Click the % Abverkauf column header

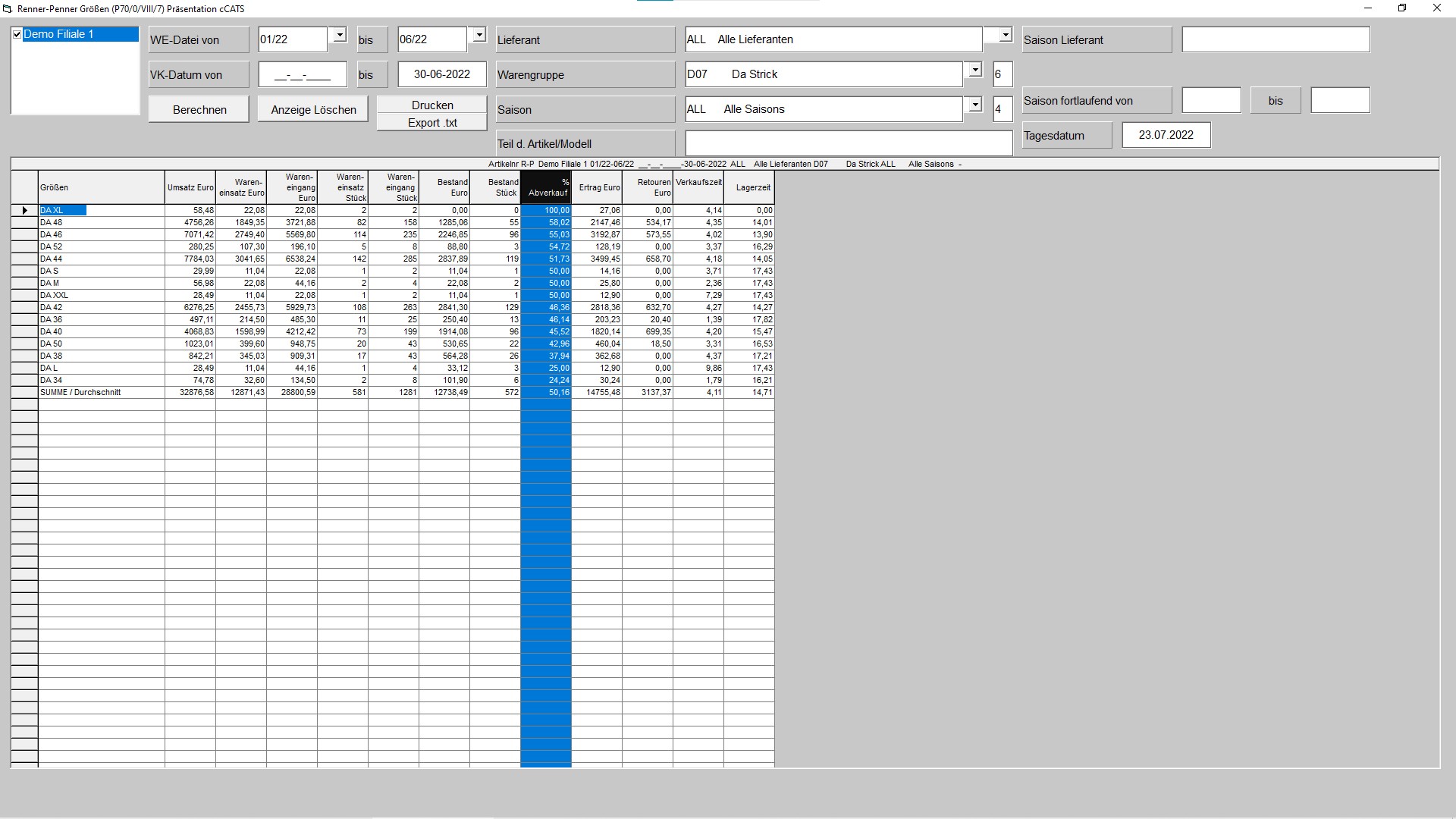tap(544, 187)
